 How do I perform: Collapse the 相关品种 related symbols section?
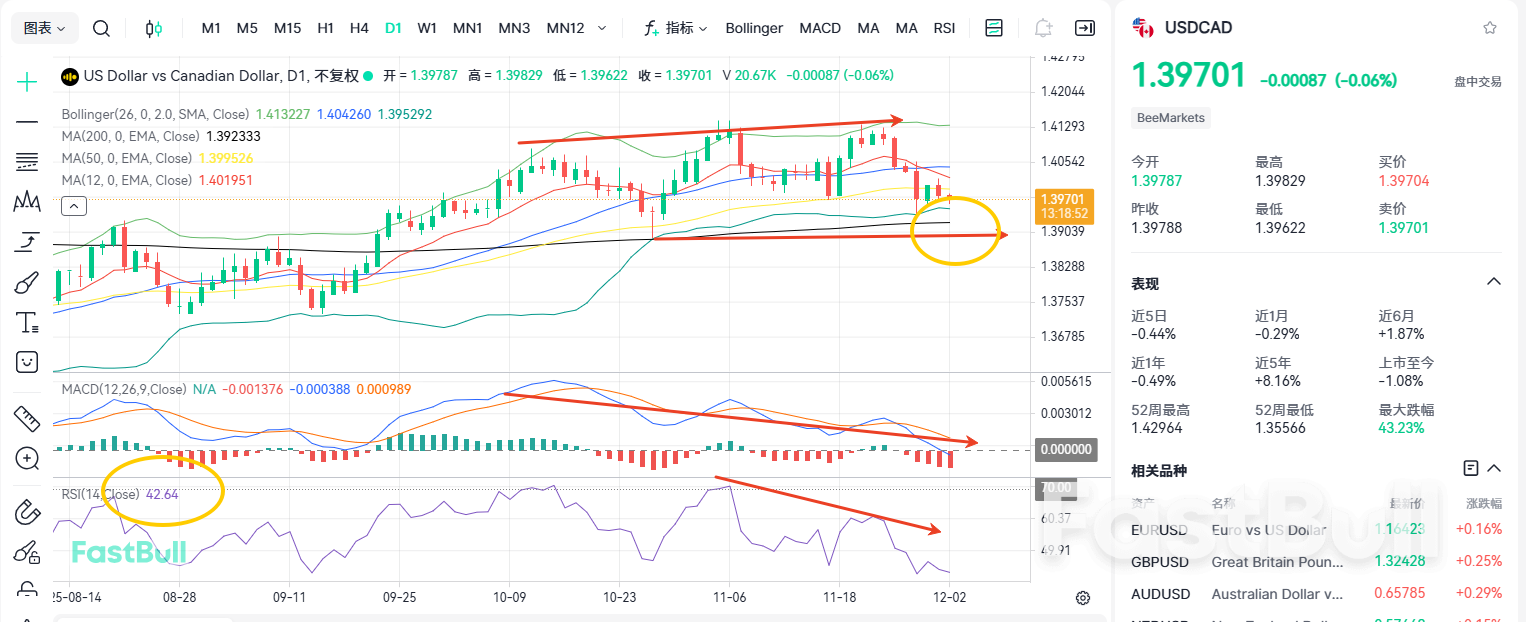coord(1493,468)
